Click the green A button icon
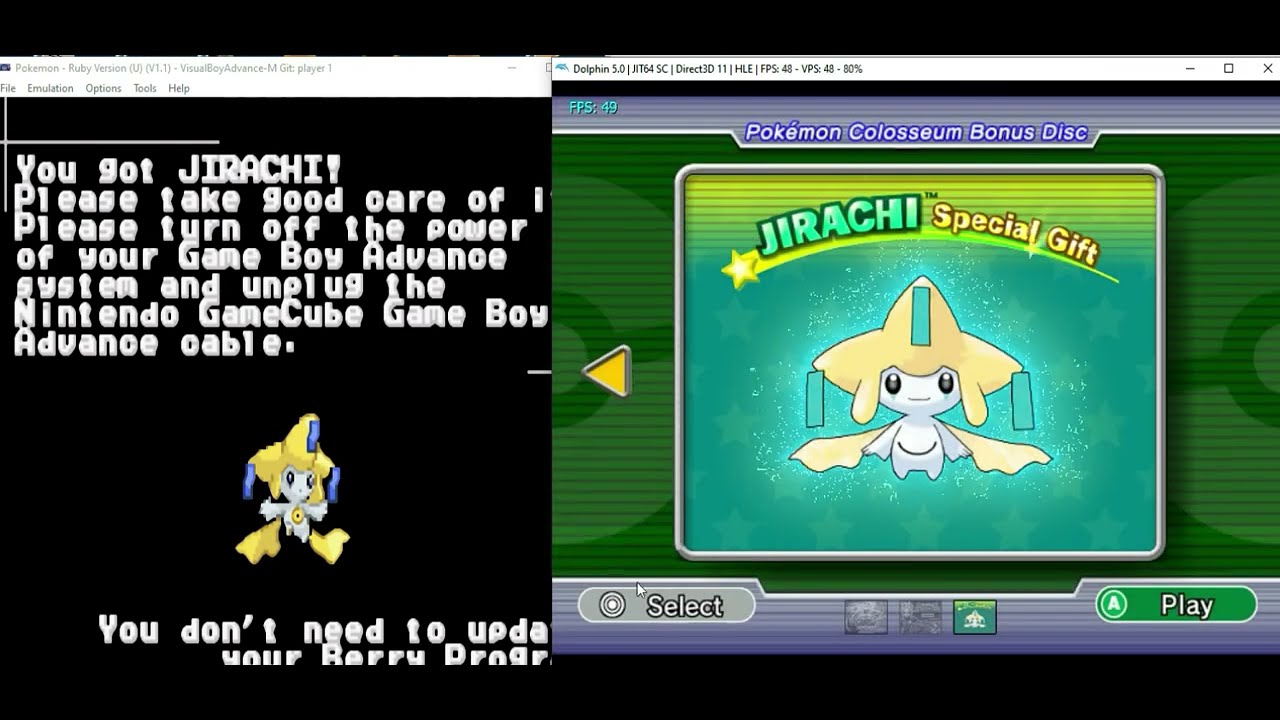This screenshot has height=720, width=1280. point(1113,605)
